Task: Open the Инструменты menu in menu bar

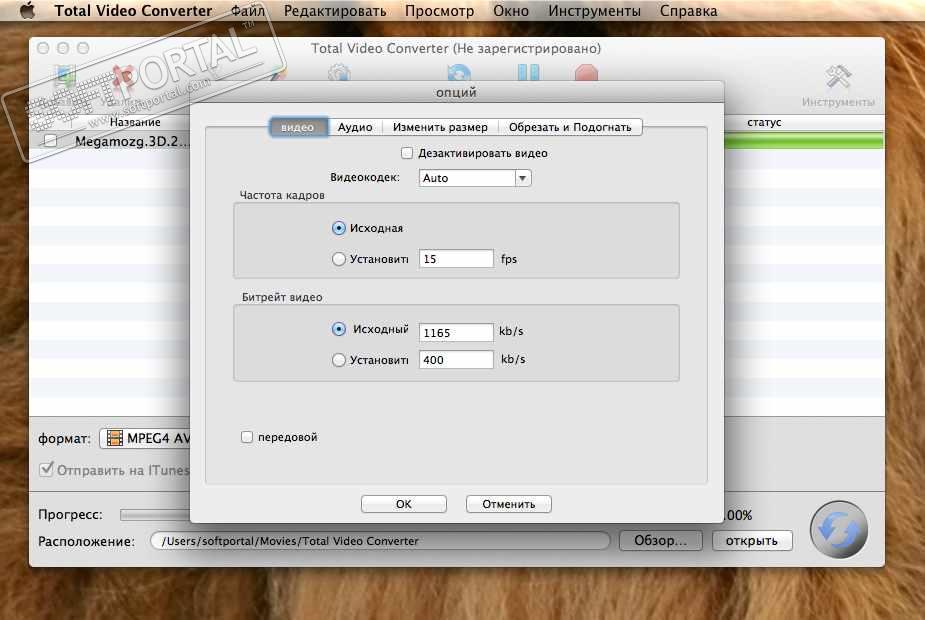Action: [594, 11]
